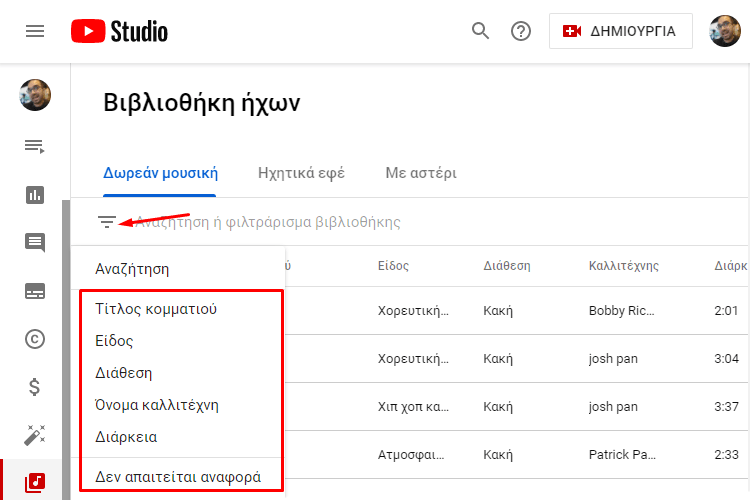Open the search magnifier icon
The height and width of the screenshot is (500, 750).
click(480, 31)
